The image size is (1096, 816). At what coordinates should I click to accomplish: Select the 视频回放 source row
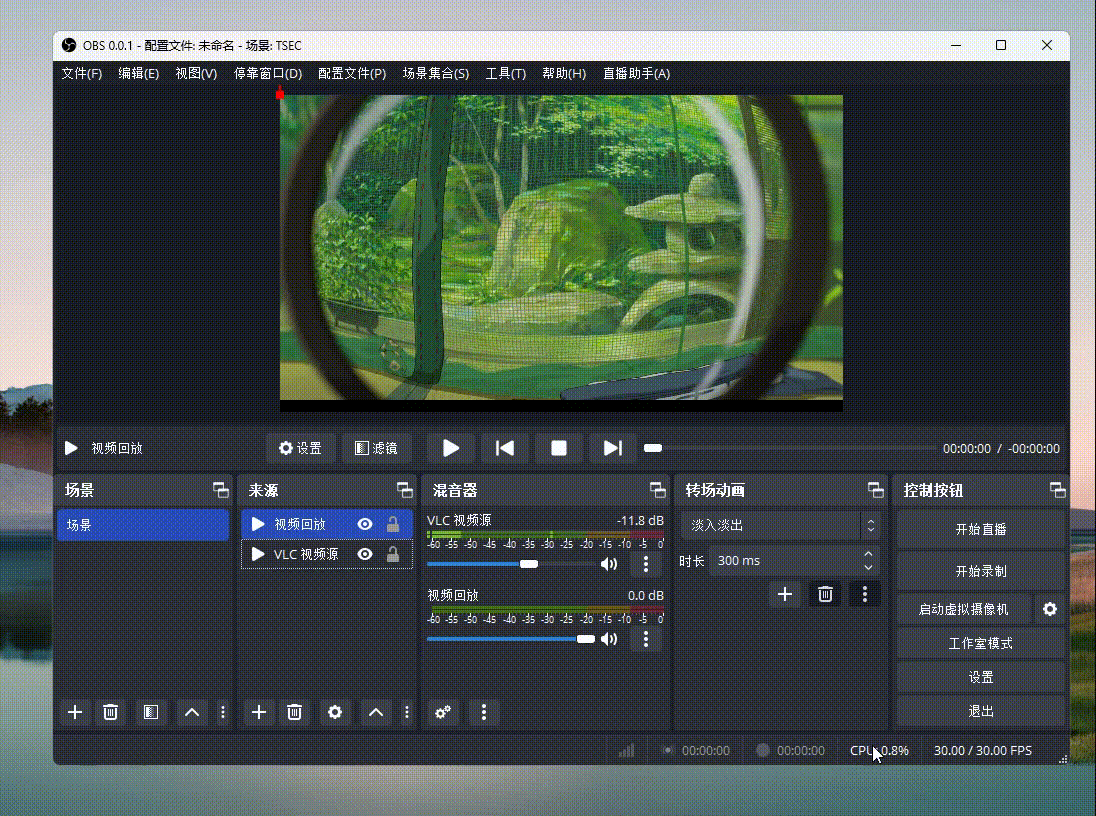pyautogui.click(x=327, y=524)
